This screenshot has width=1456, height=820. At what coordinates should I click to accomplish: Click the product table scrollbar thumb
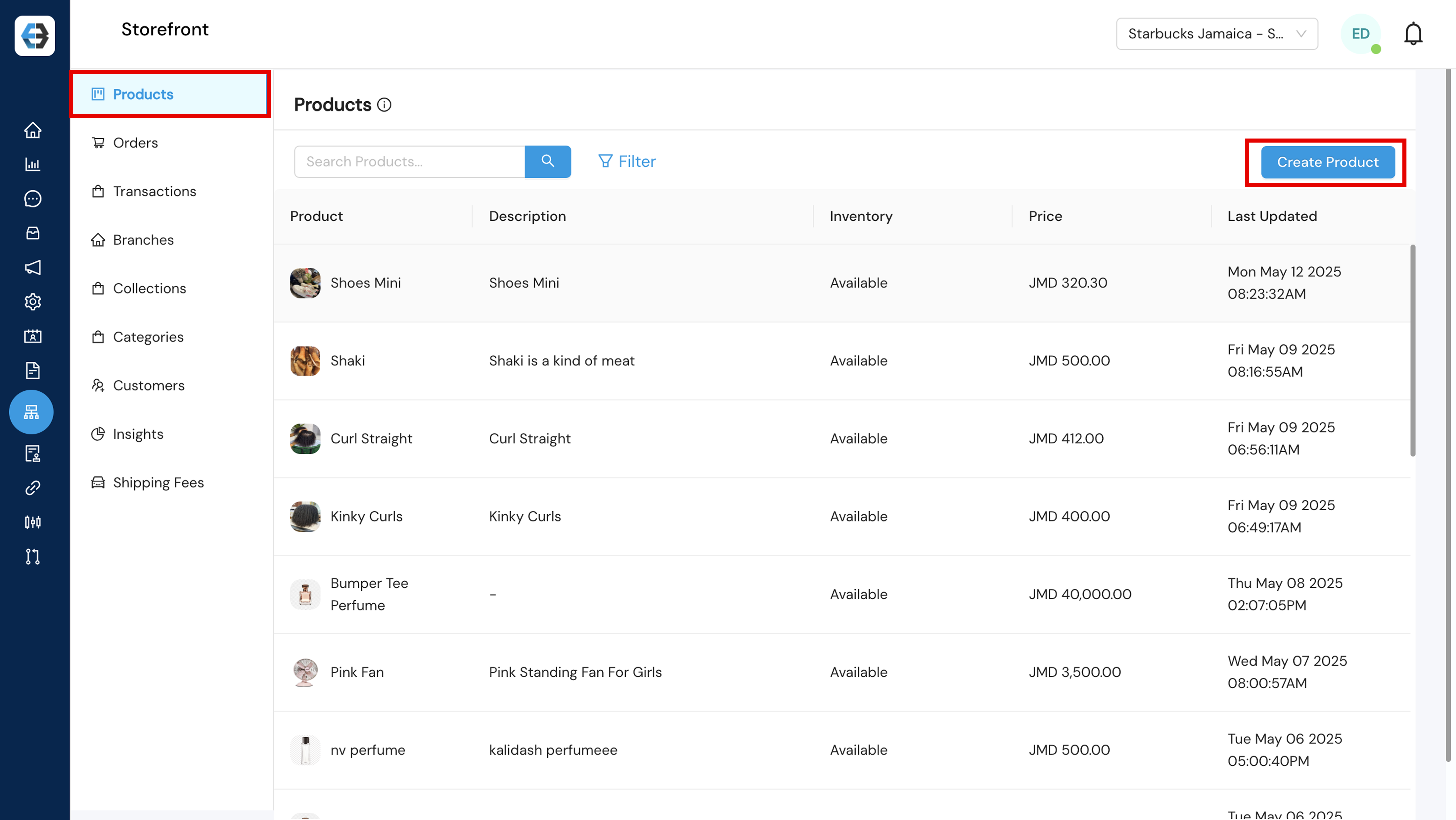1413,350
